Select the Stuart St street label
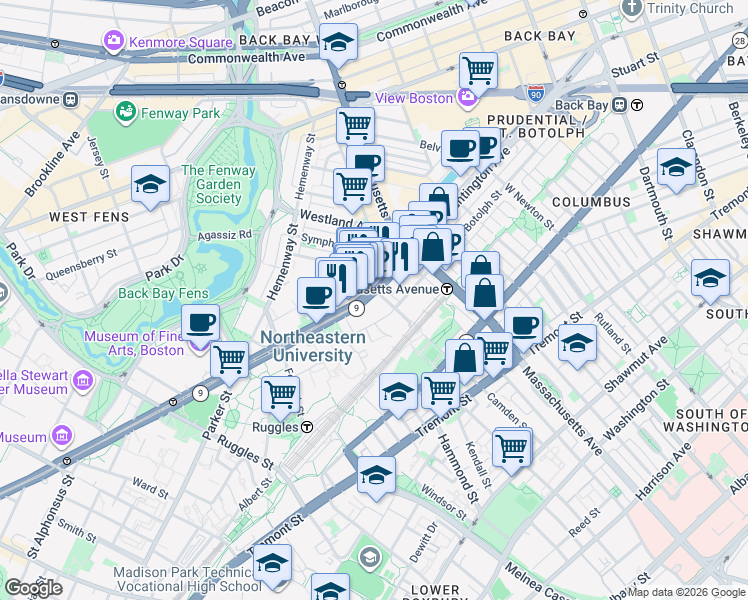 click(635, 65)
